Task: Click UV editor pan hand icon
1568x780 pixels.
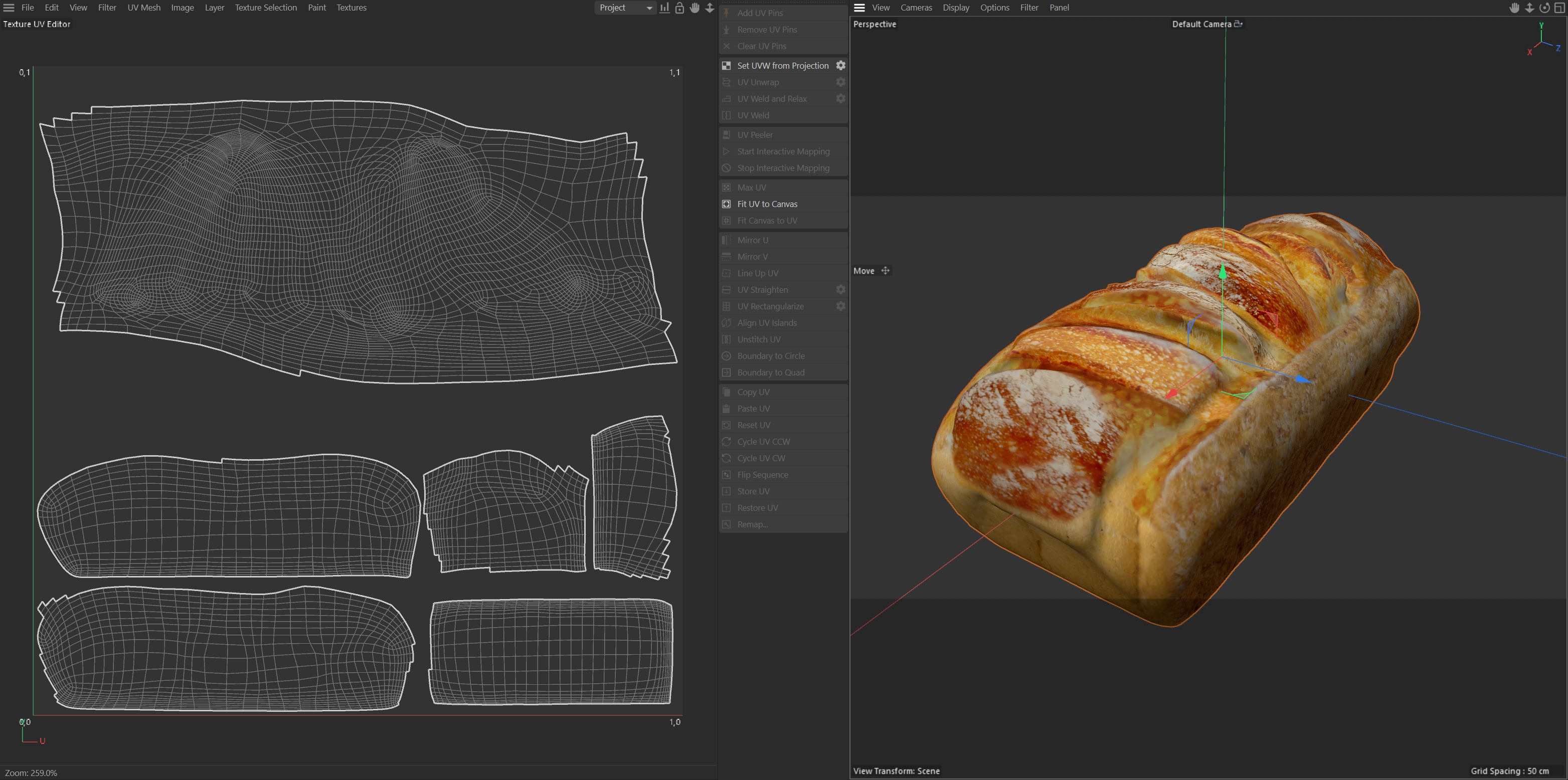Action: click(x=694, y=8)
